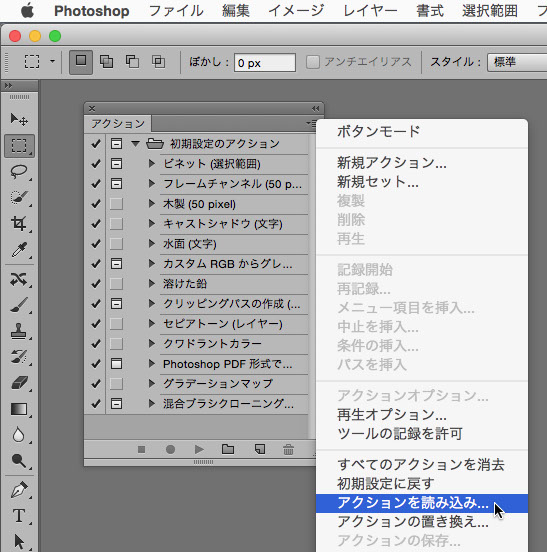Select the Rectangular Marquee tool in toolbox
Image resolution: width=547 pixels, height=552 pixels.
(19, 146)
